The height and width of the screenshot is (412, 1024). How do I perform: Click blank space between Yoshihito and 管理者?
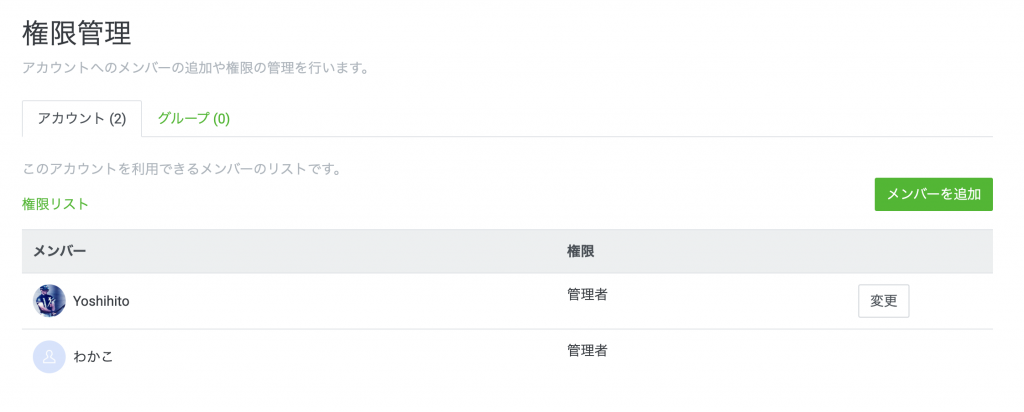(346, 301)
